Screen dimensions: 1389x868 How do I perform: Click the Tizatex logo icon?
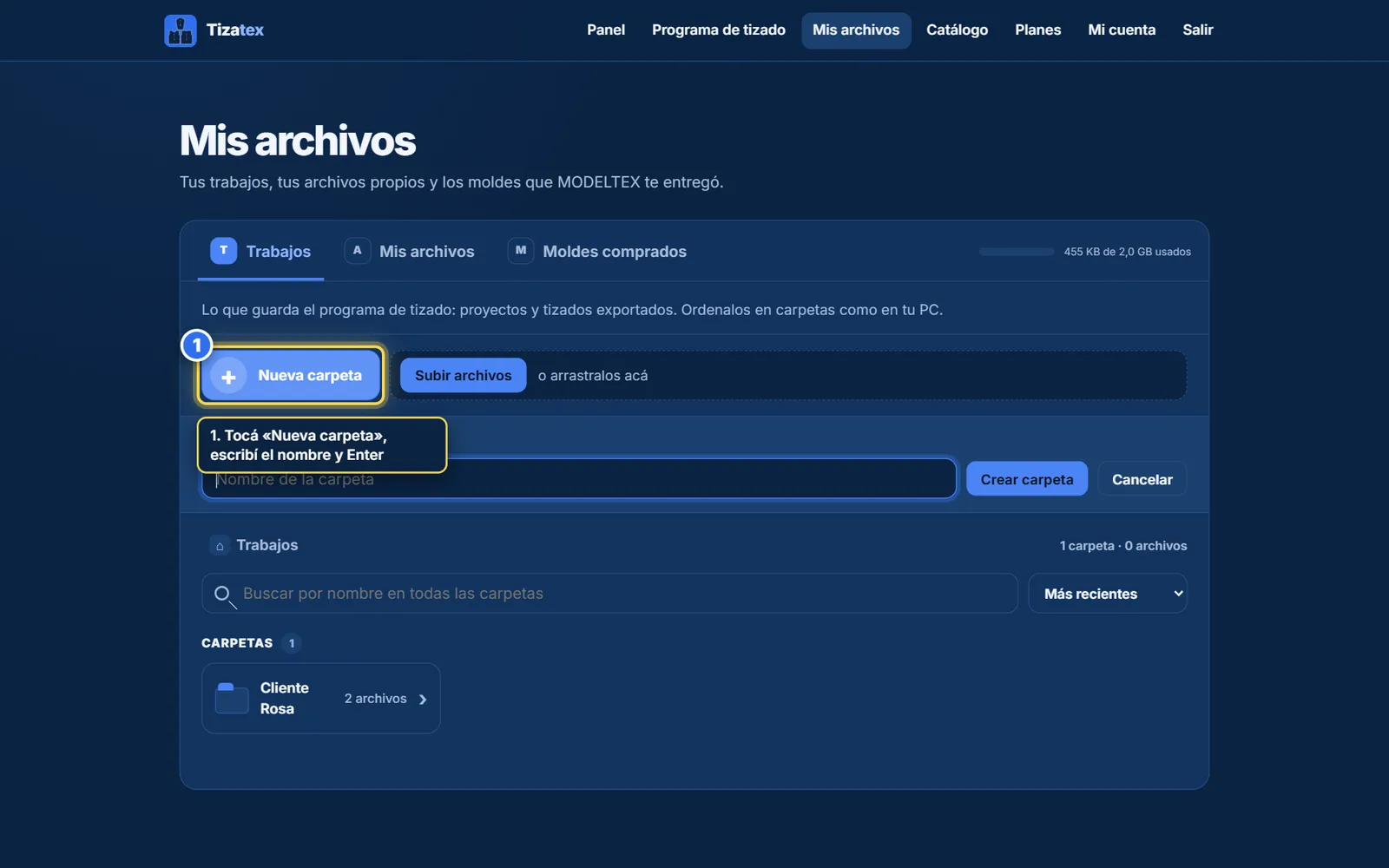point(181,30)
